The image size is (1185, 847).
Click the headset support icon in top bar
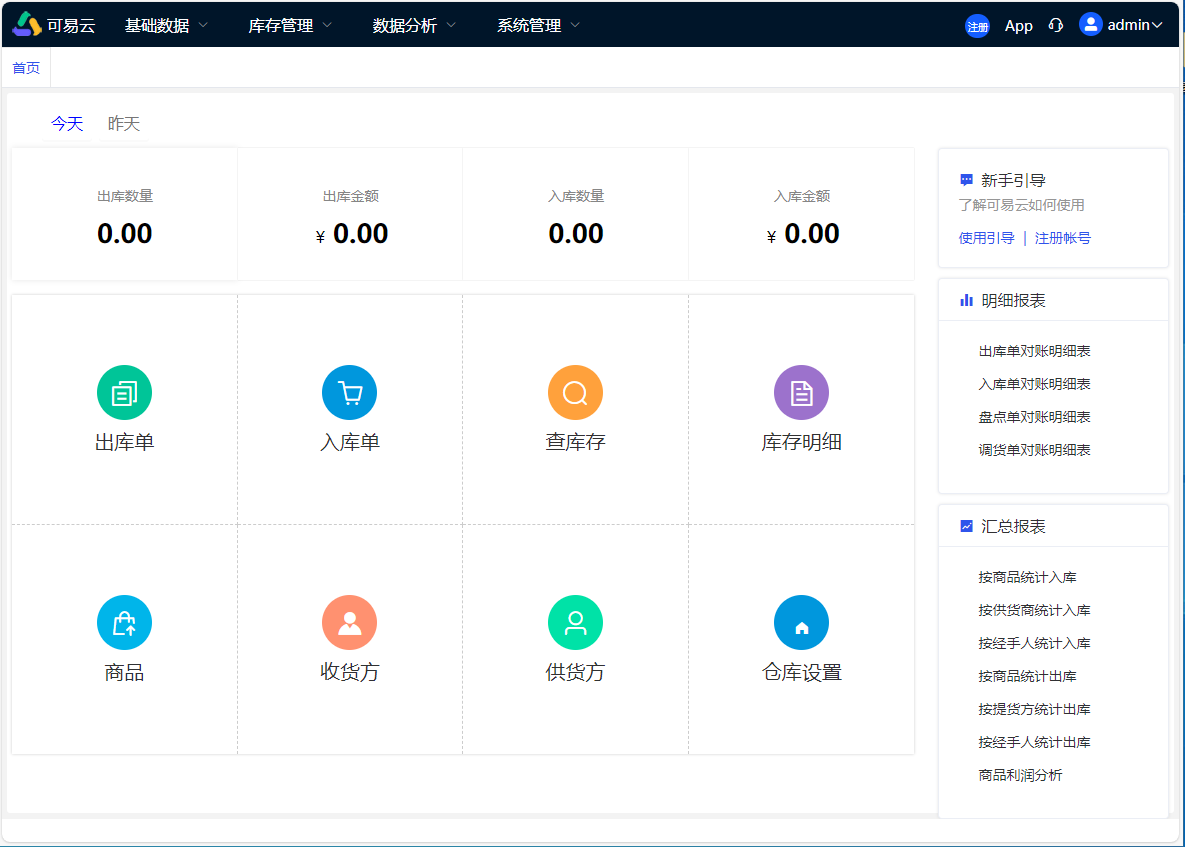(x=1055, y=25)
